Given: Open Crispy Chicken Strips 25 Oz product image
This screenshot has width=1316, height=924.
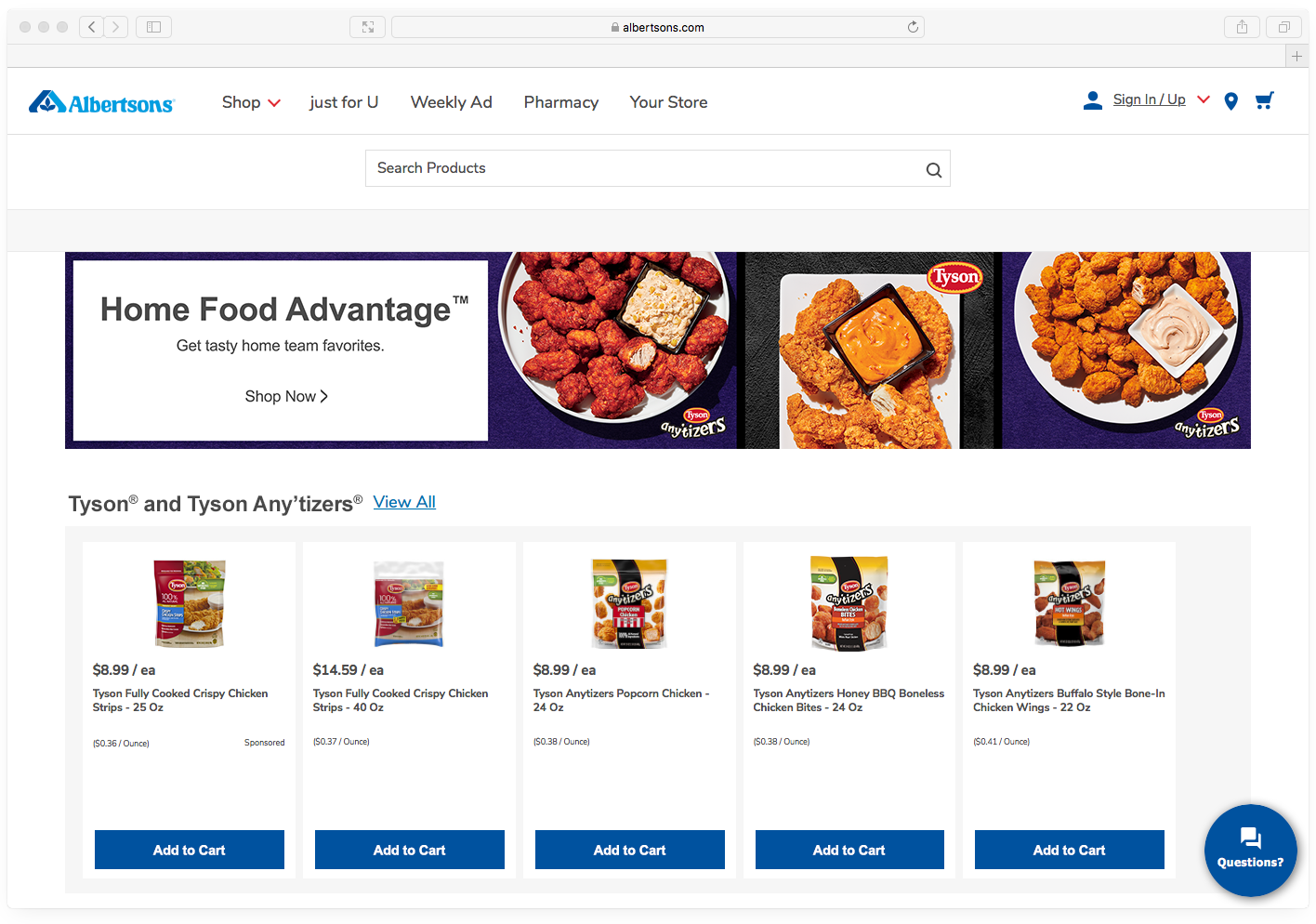Looking at the screenshot, I should pos(190,603).
